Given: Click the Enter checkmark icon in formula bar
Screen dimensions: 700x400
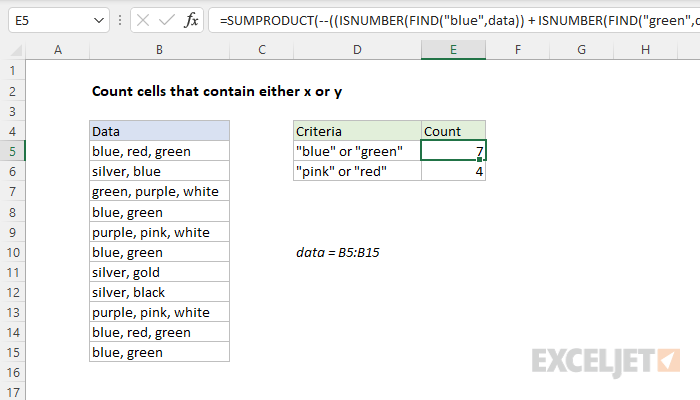Looking at the screenshot, I should 164,20.
